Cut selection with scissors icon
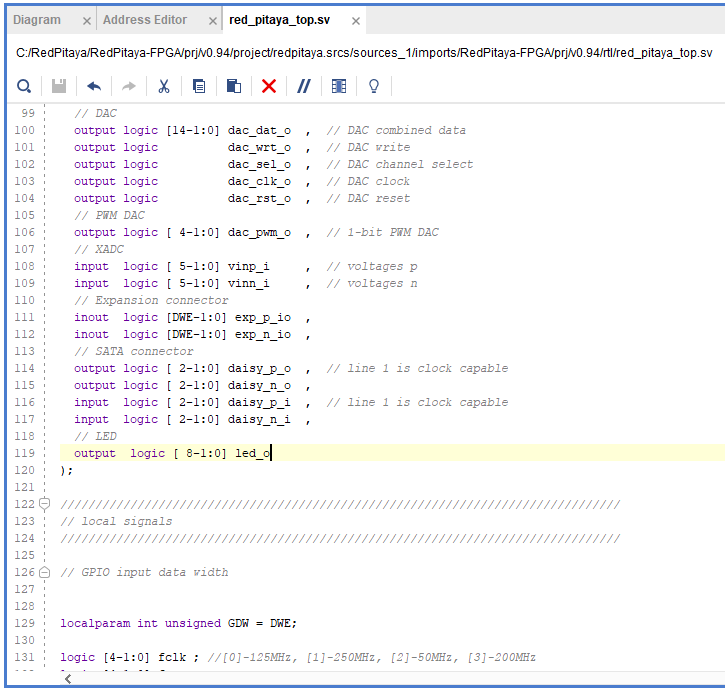 tap(164, 86)
